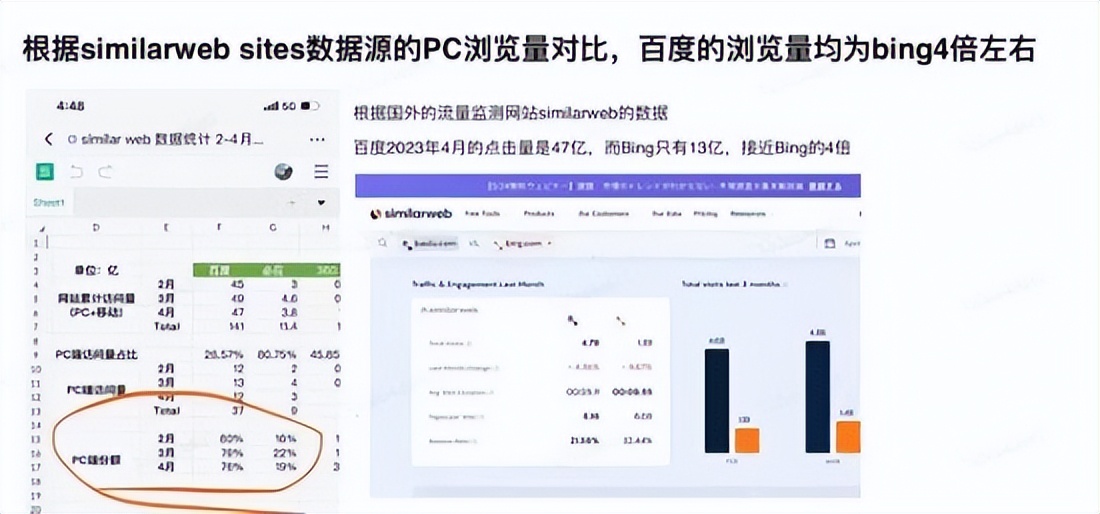This screenshot has width=1100, height=514.
Task: Click the 'PC端访问量占比' row label
Action: (97, 355)
